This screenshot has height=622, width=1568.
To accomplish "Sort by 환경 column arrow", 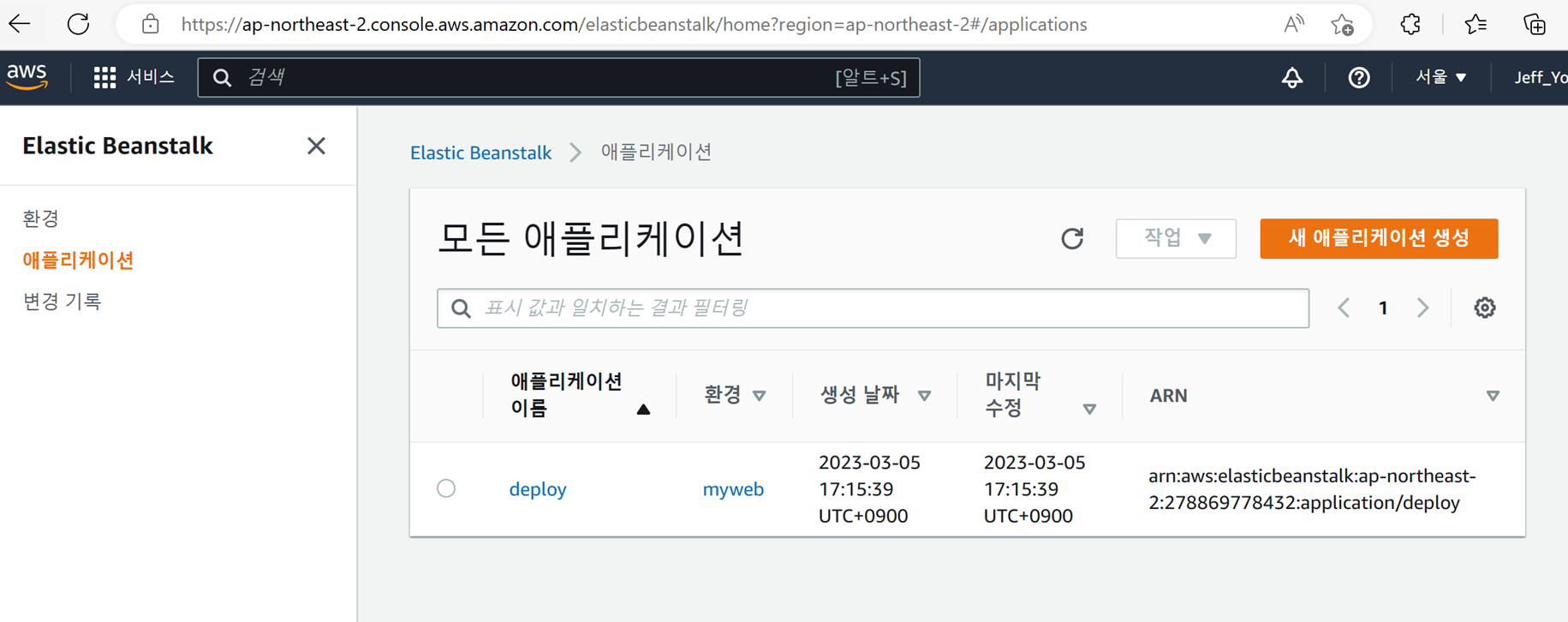I will tap(759, 396).
